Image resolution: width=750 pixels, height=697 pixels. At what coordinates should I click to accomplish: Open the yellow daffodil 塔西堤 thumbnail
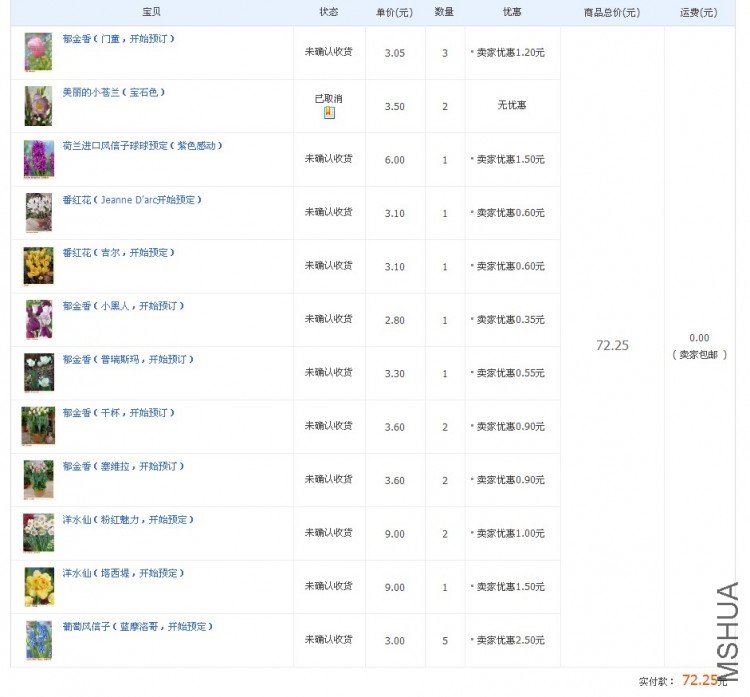[x=39, y=586]
